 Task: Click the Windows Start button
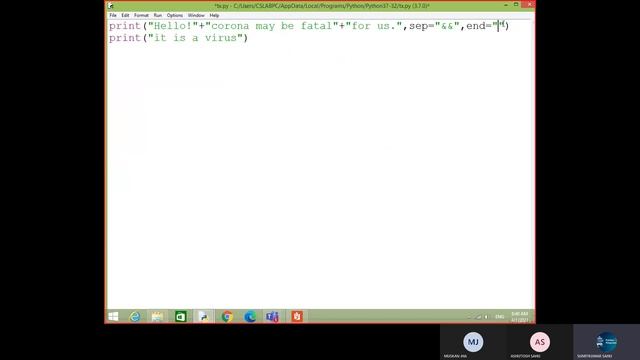pyautogui.click(x=113, y=316)
